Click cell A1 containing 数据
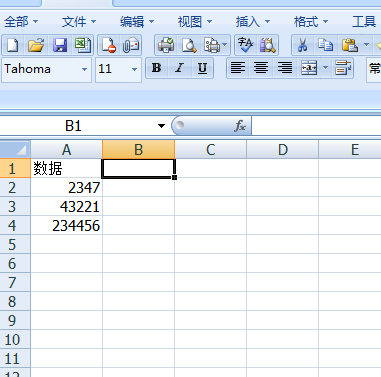Screen dimensions: 381x377 [x=66, y=168]
